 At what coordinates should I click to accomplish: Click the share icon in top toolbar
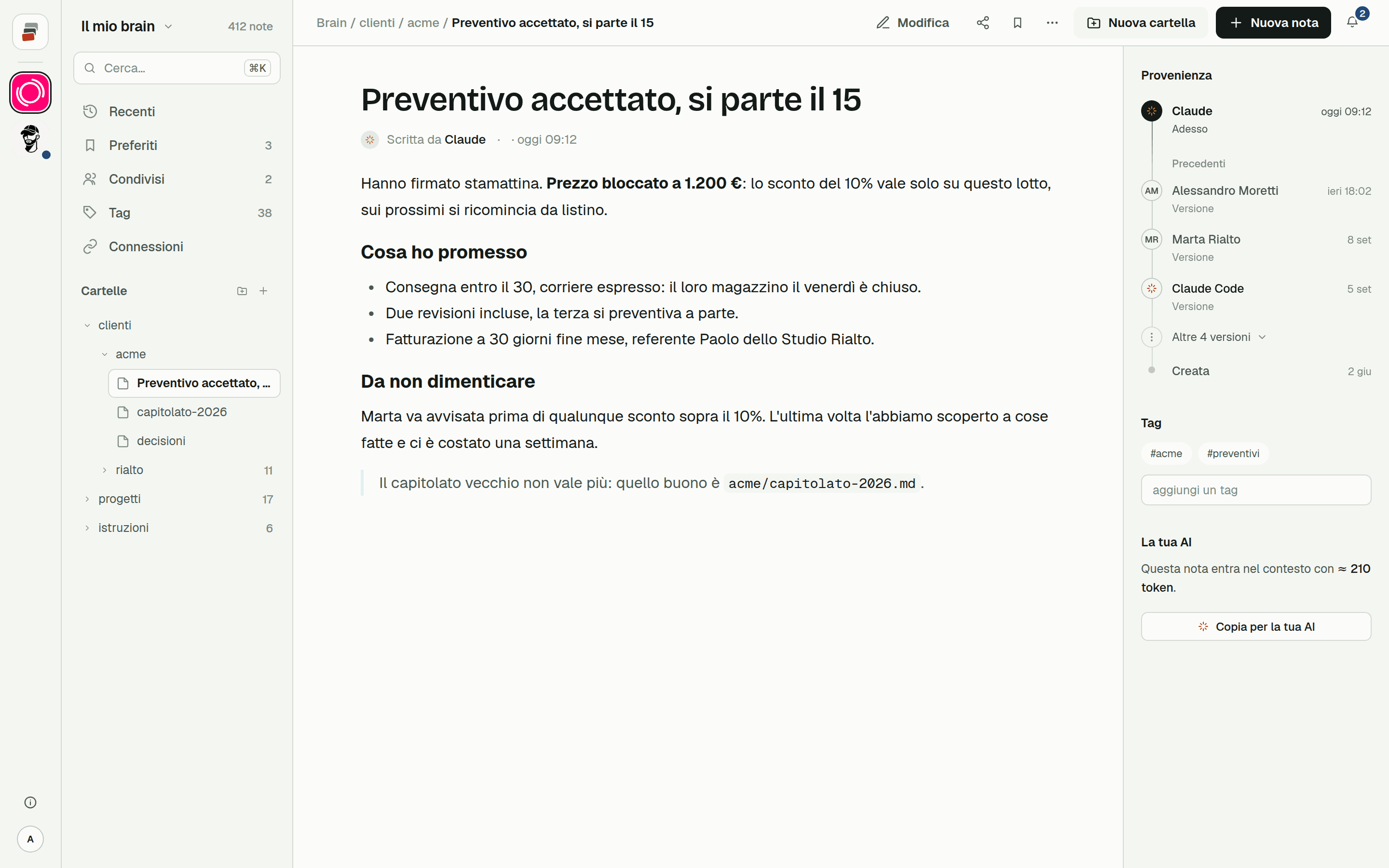982,23
